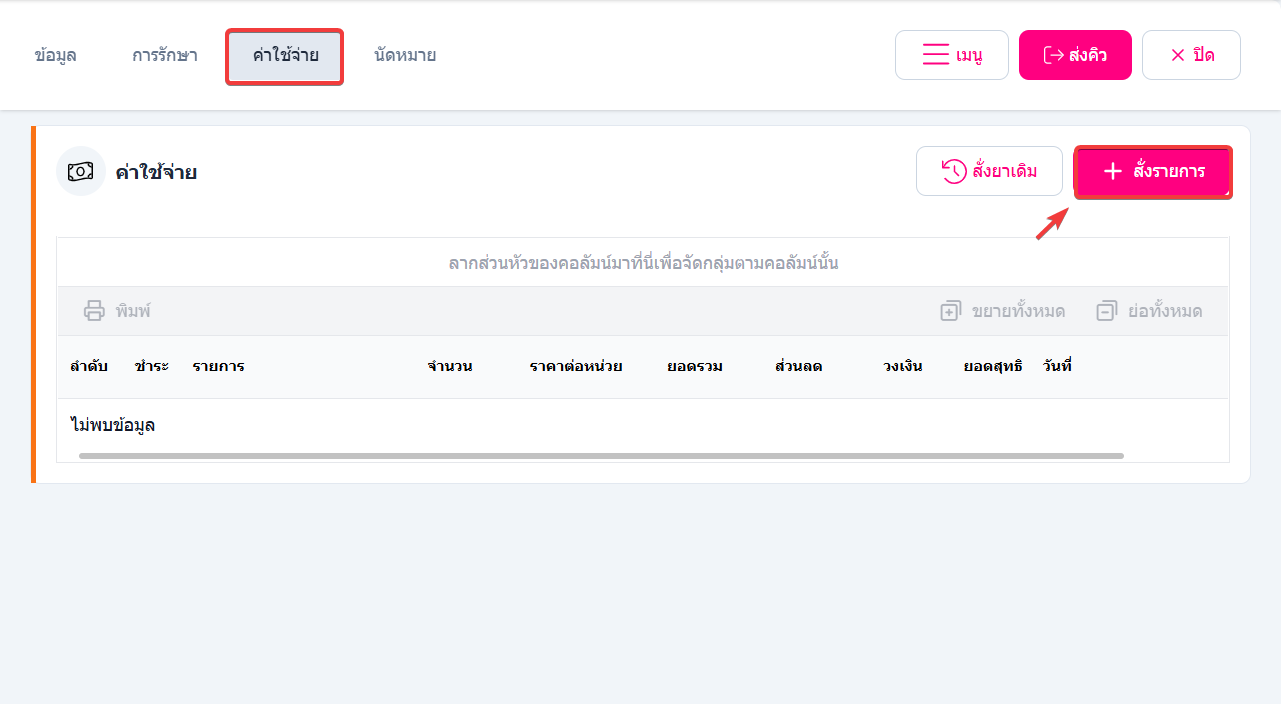This screenshot has width=1281, height=704.
Task: Click the column grouping drop area text
Action: [643, 264]
